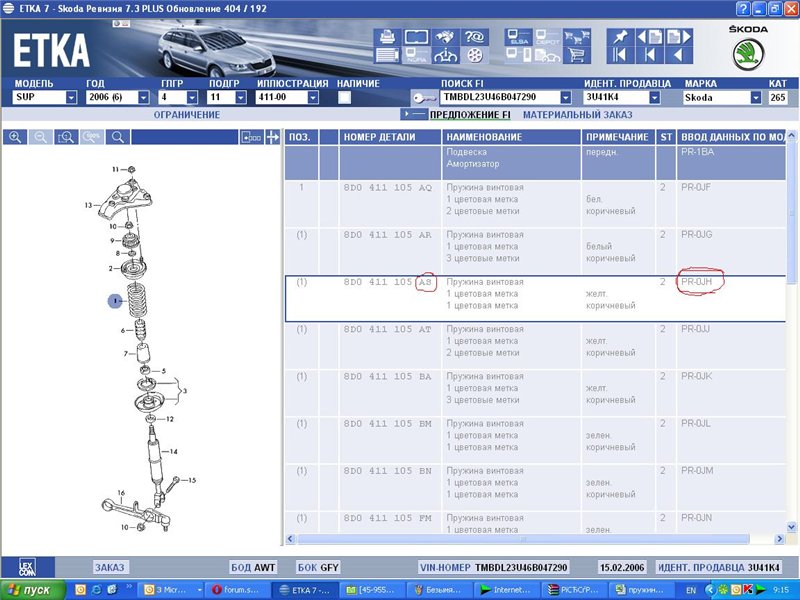800x600 pixels.
Task: Click the zoom region magnifier icon
Action: (x=66, y=137)
